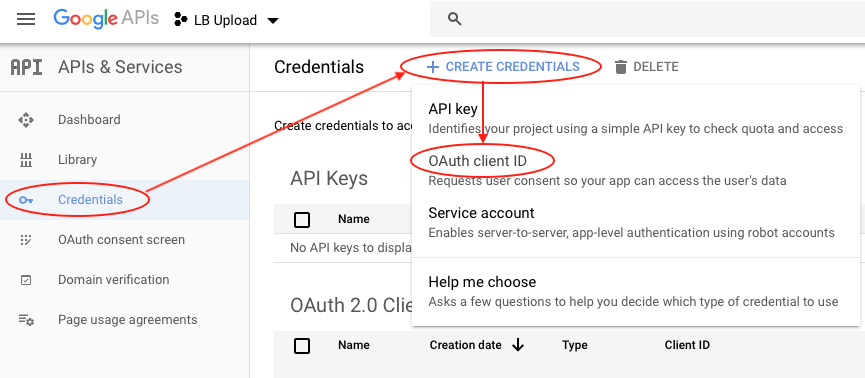Click the APIs & Services heading
The image size is (865, 378).
(x=120, y=67)
